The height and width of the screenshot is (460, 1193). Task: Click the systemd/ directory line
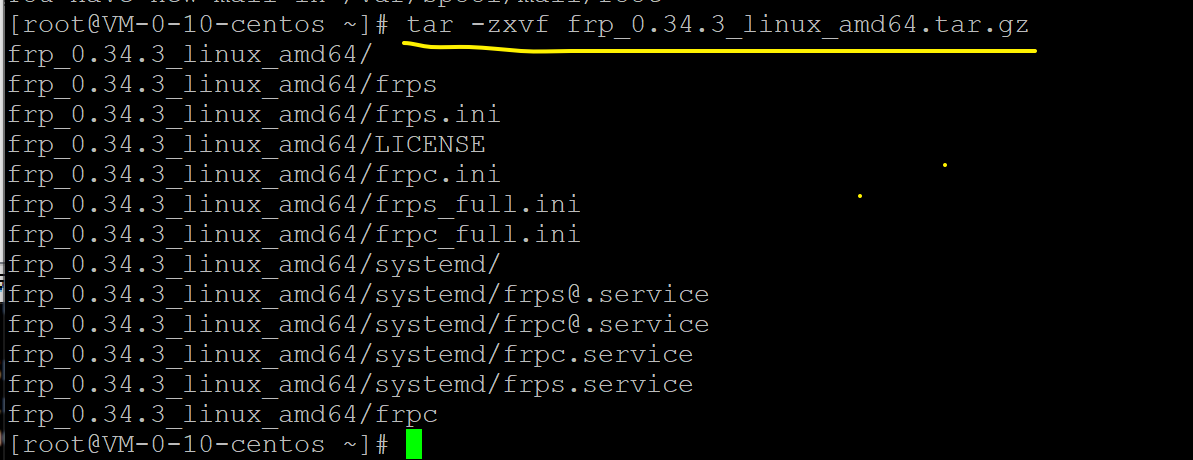(254, 265)
